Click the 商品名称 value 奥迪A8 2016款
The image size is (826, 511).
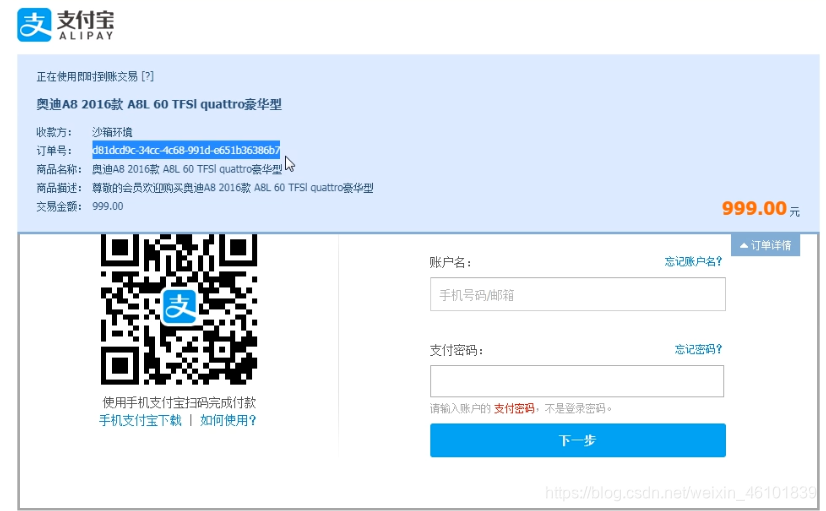(x=187, y=169)
